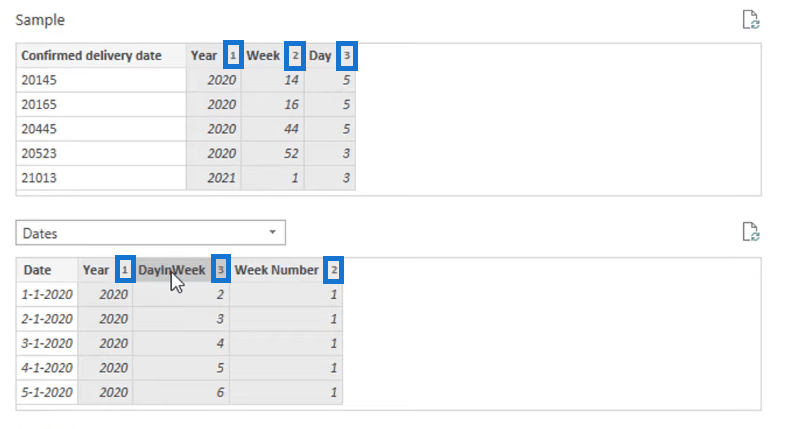
Task: Click the 20445 delivery date cell
Action: click(x=101, y=129)
